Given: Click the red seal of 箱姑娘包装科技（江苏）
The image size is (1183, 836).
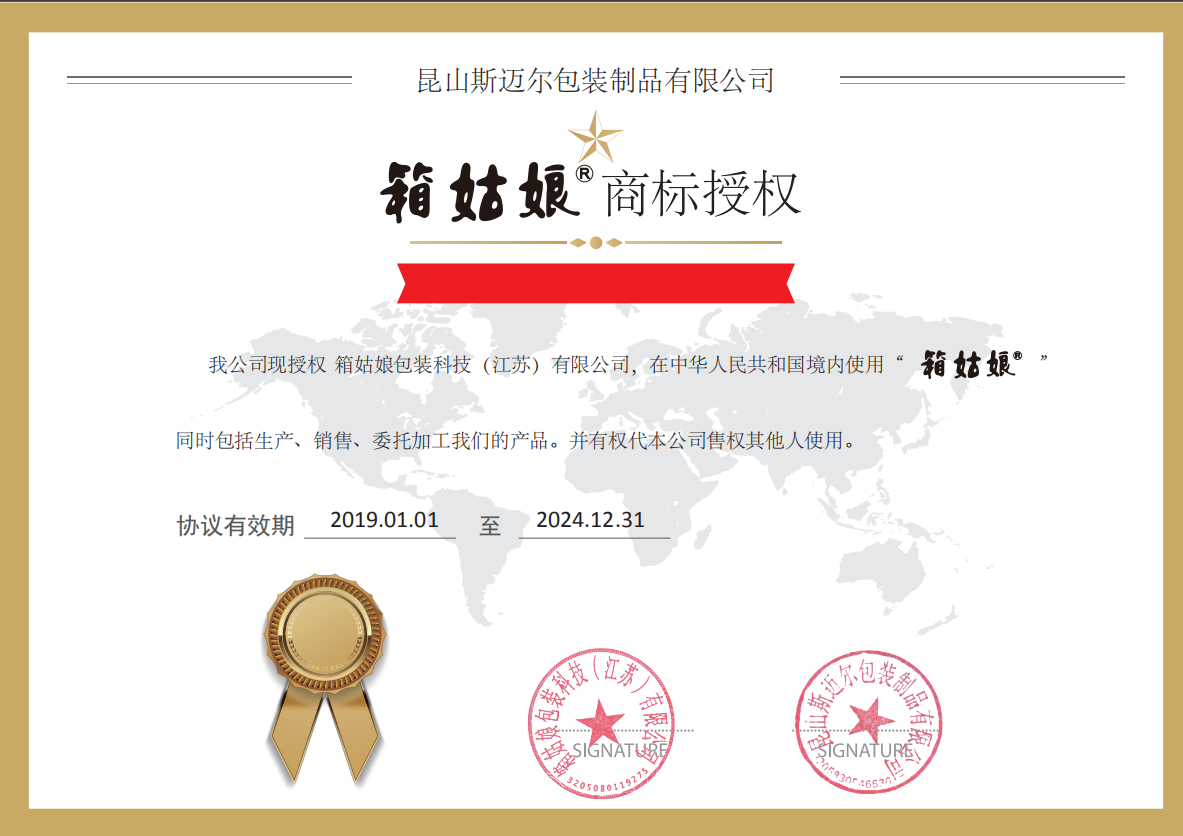Looking at the screenshot, I should pyautogui.click(x=601, y=723).
